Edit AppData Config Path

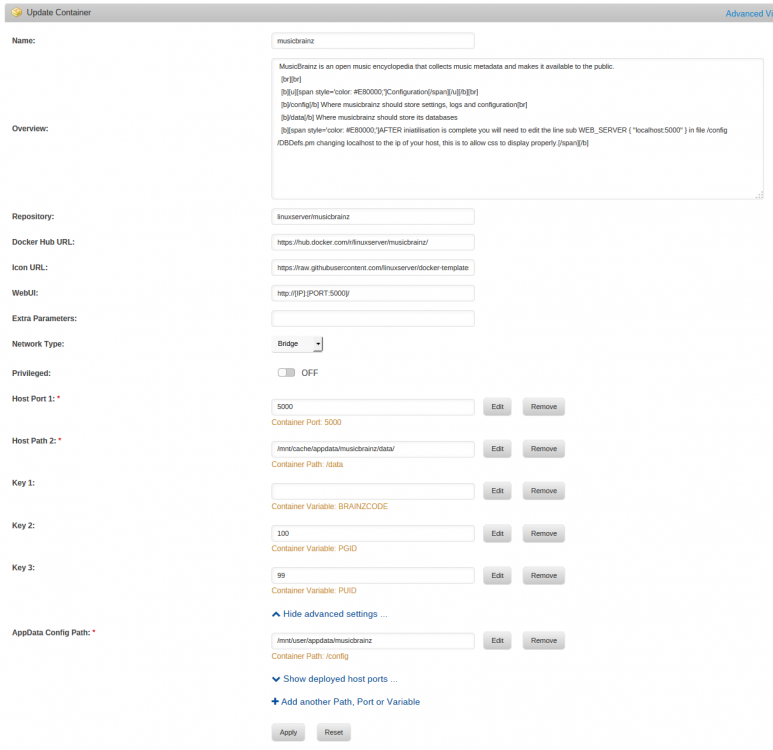click(x=497, y=641)
